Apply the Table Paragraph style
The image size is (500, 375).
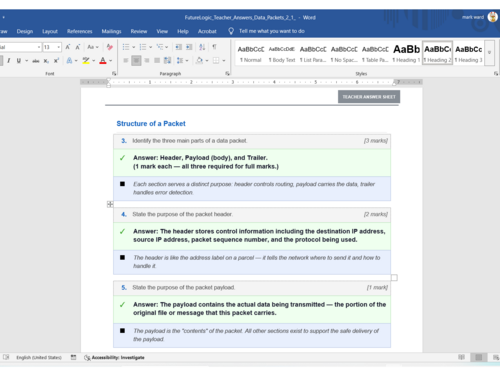pos(375,53)
